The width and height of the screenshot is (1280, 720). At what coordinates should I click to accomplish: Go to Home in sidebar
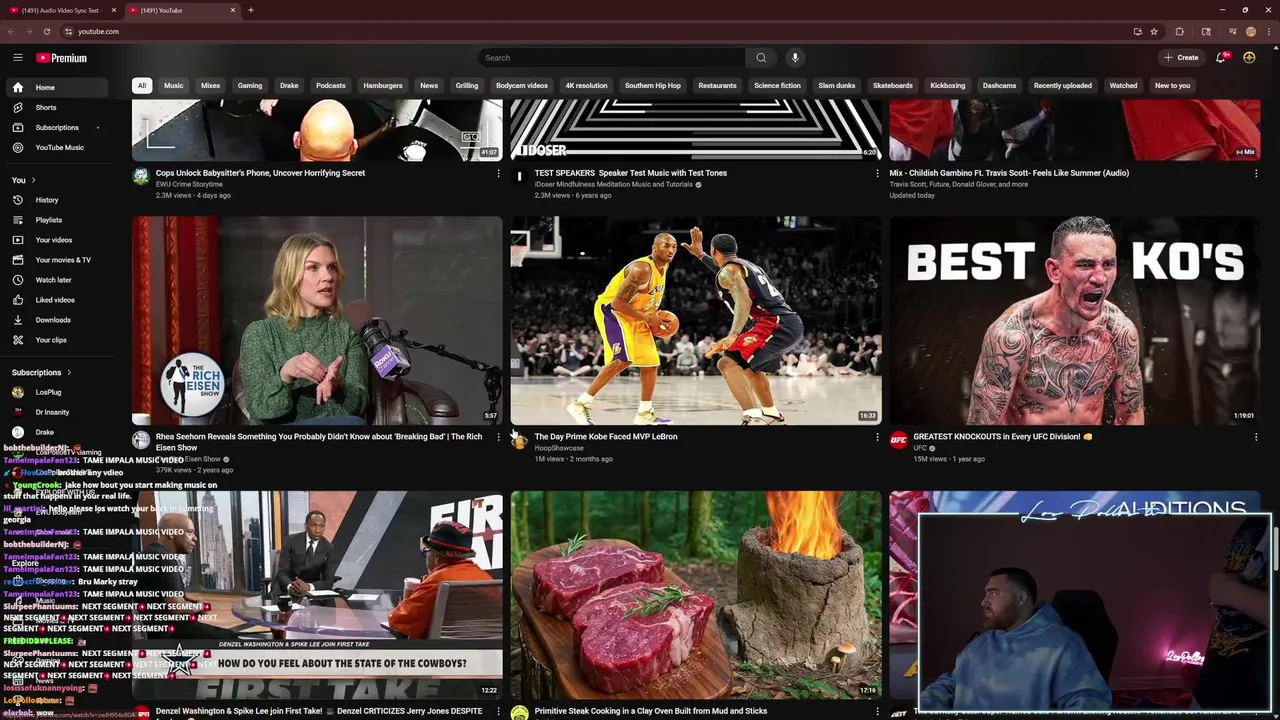(58, 87)
